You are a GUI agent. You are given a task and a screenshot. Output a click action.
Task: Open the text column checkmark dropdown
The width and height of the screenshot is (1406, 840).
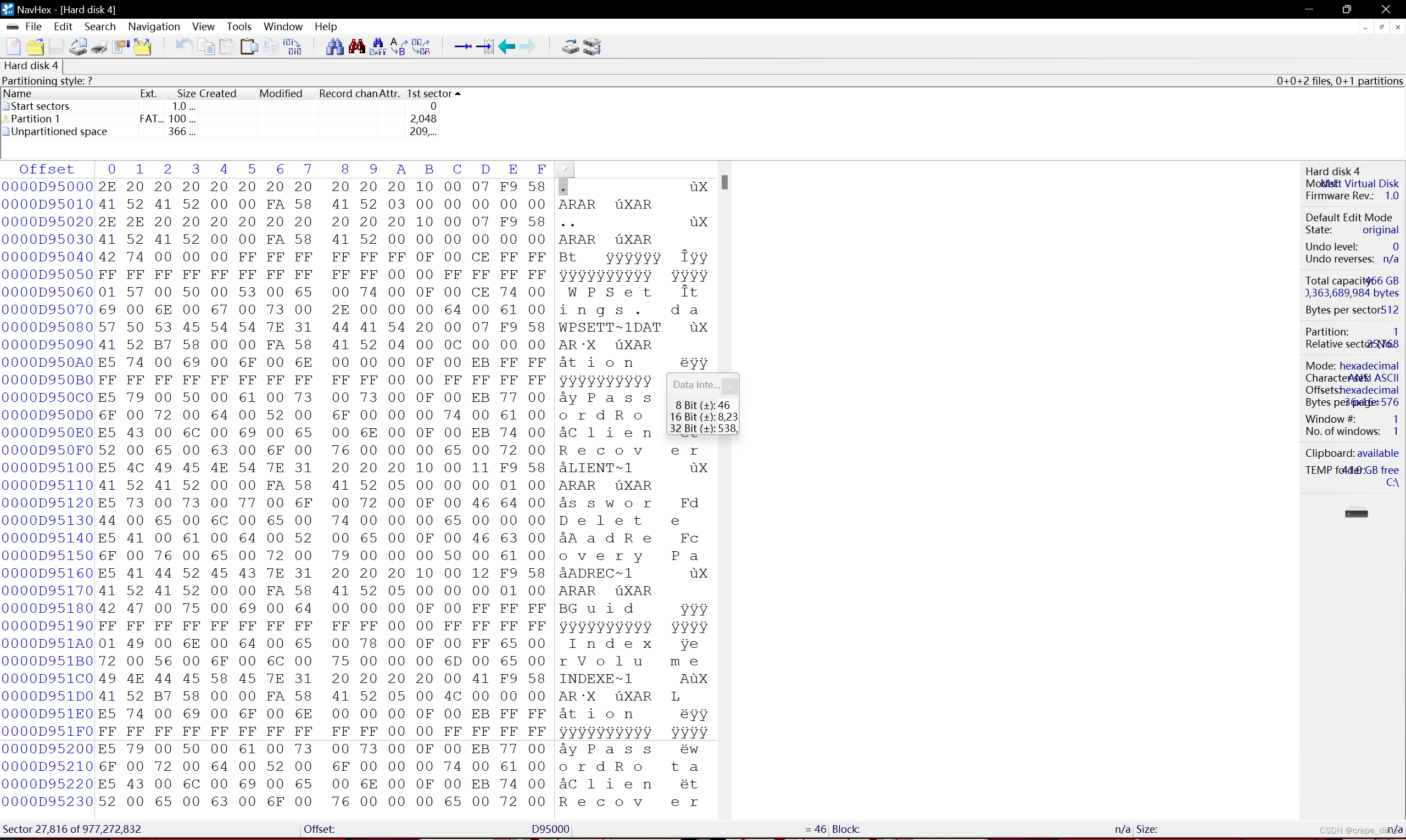[x=565, y=169]
